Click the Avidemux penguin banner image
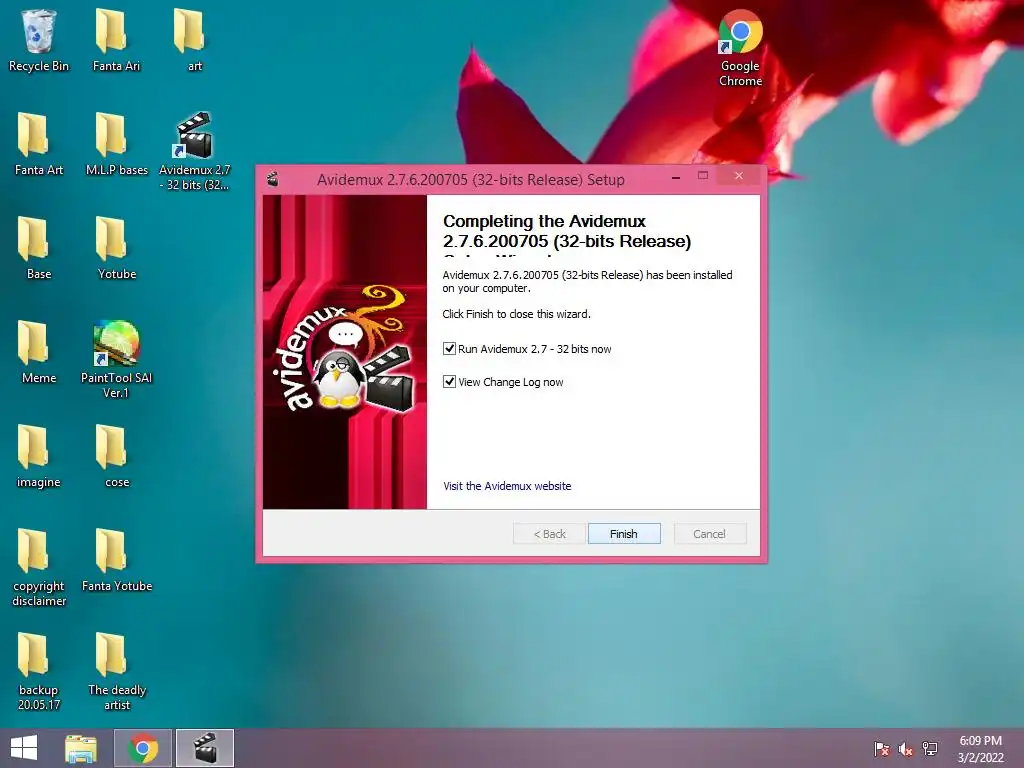1024x768 pixels. click(x=345, y=352)
